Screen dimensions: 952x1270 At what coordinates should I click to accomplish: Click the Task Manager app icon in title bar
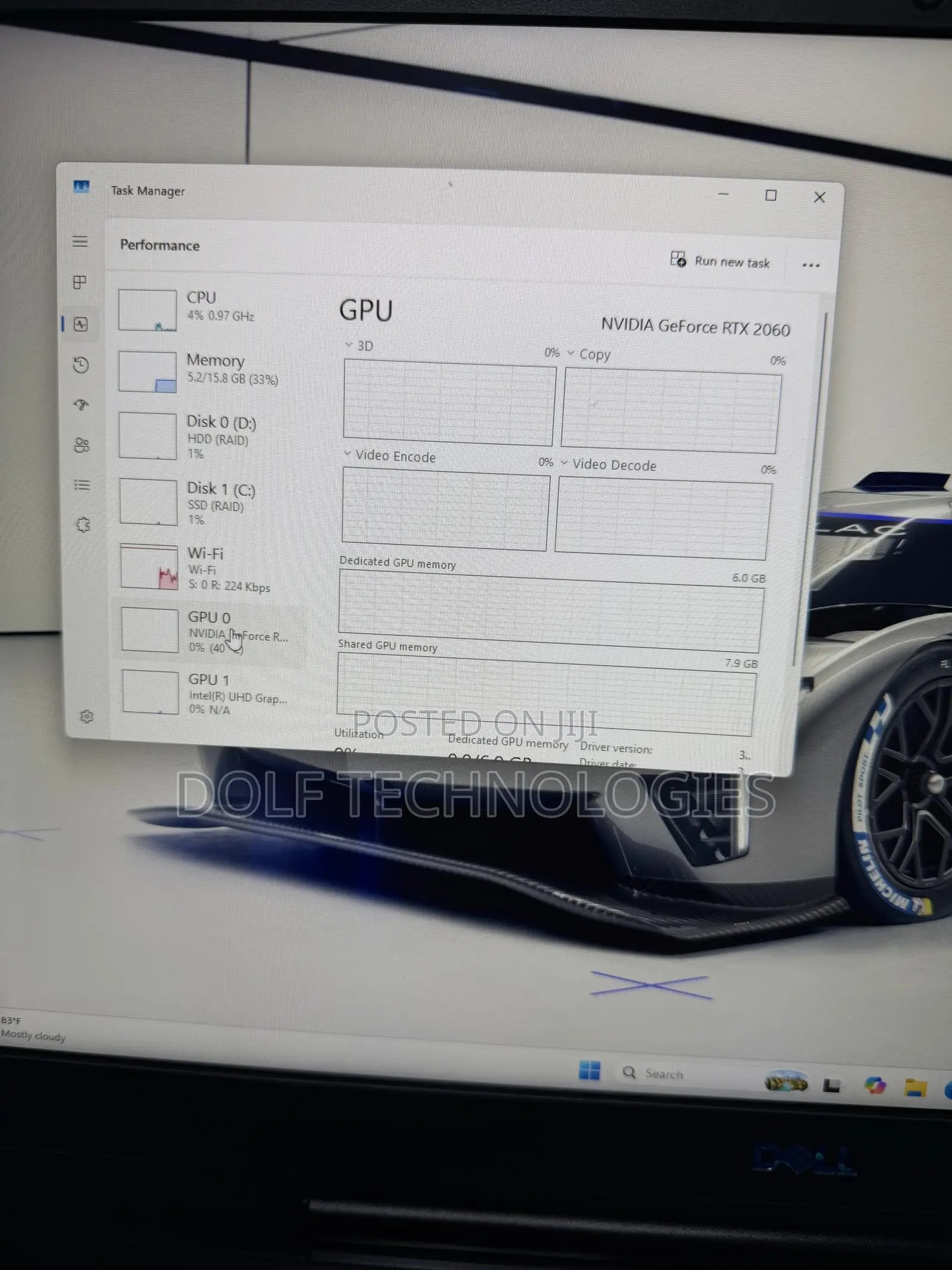click(x=82, y=187)
